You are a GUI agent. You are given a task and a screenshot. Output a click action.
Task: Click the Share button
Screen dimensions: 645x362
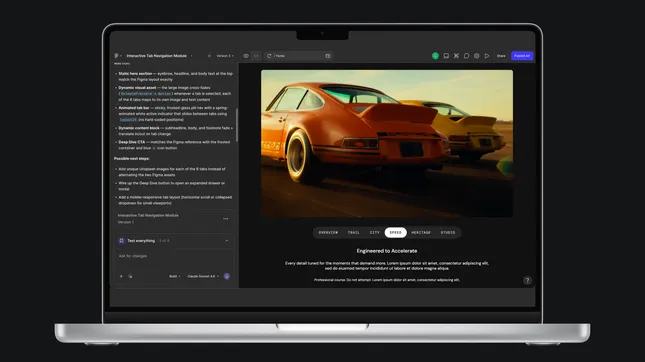[x=501, y=56]
